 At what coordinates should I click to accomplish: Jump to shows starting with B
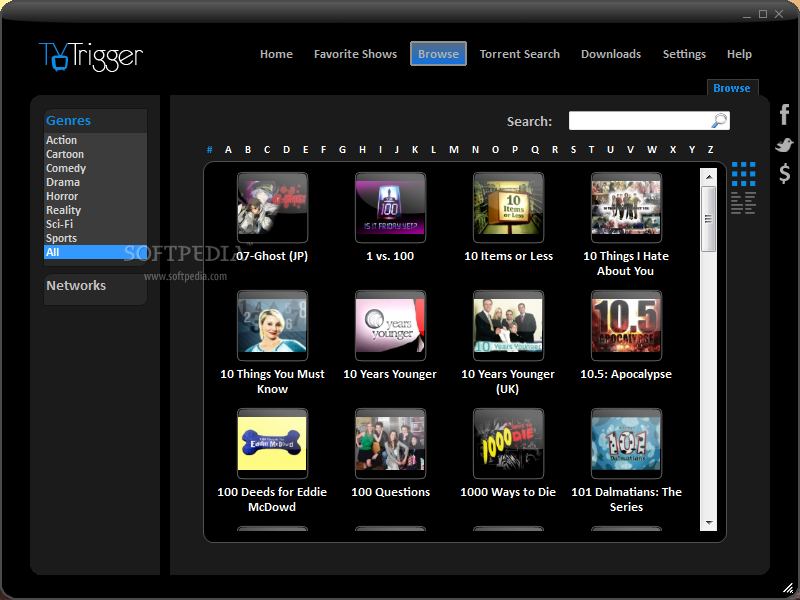tap(247, 149)
